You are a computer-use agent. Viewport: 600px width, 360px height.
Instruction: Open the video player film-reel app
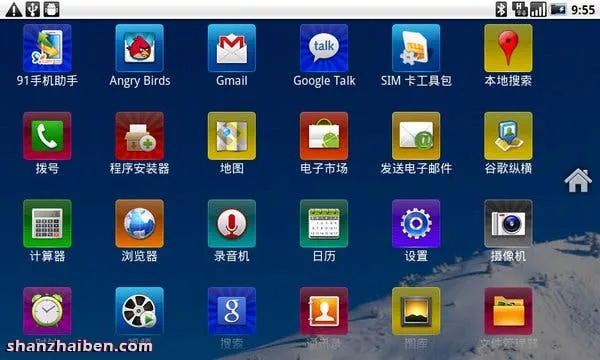[140, 311]
